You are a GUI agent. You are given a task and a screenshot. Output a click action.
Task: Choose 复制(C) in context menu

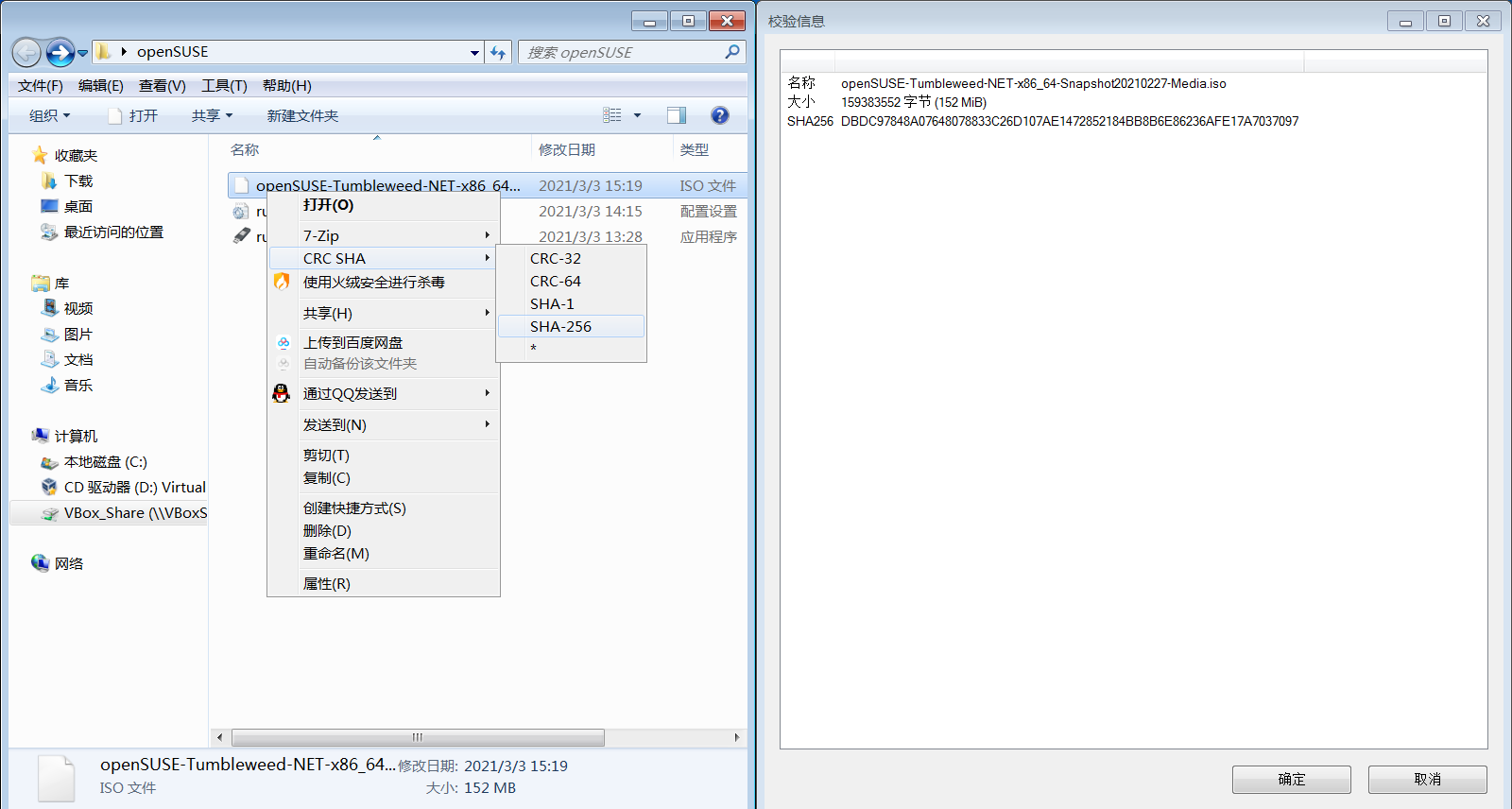click(x=384, y=477)
